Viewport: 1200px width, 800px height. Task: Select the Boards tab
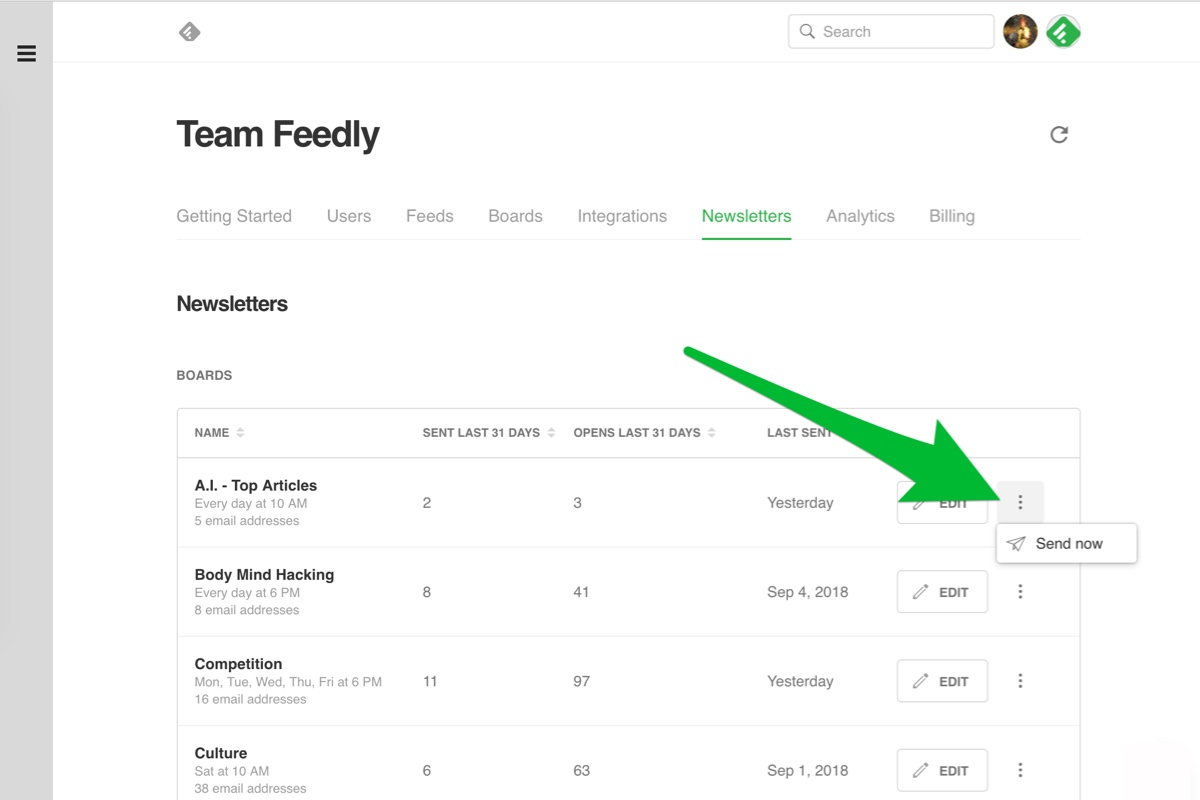(x=515, y=216)
